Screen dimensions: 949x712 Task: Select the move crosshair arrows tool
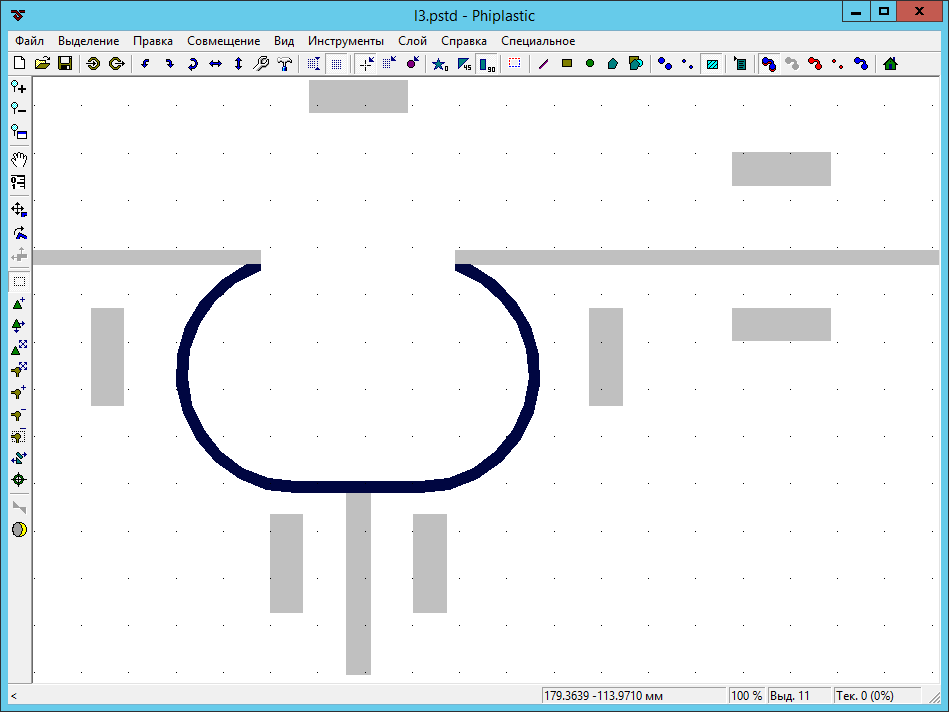pos(19,209)
